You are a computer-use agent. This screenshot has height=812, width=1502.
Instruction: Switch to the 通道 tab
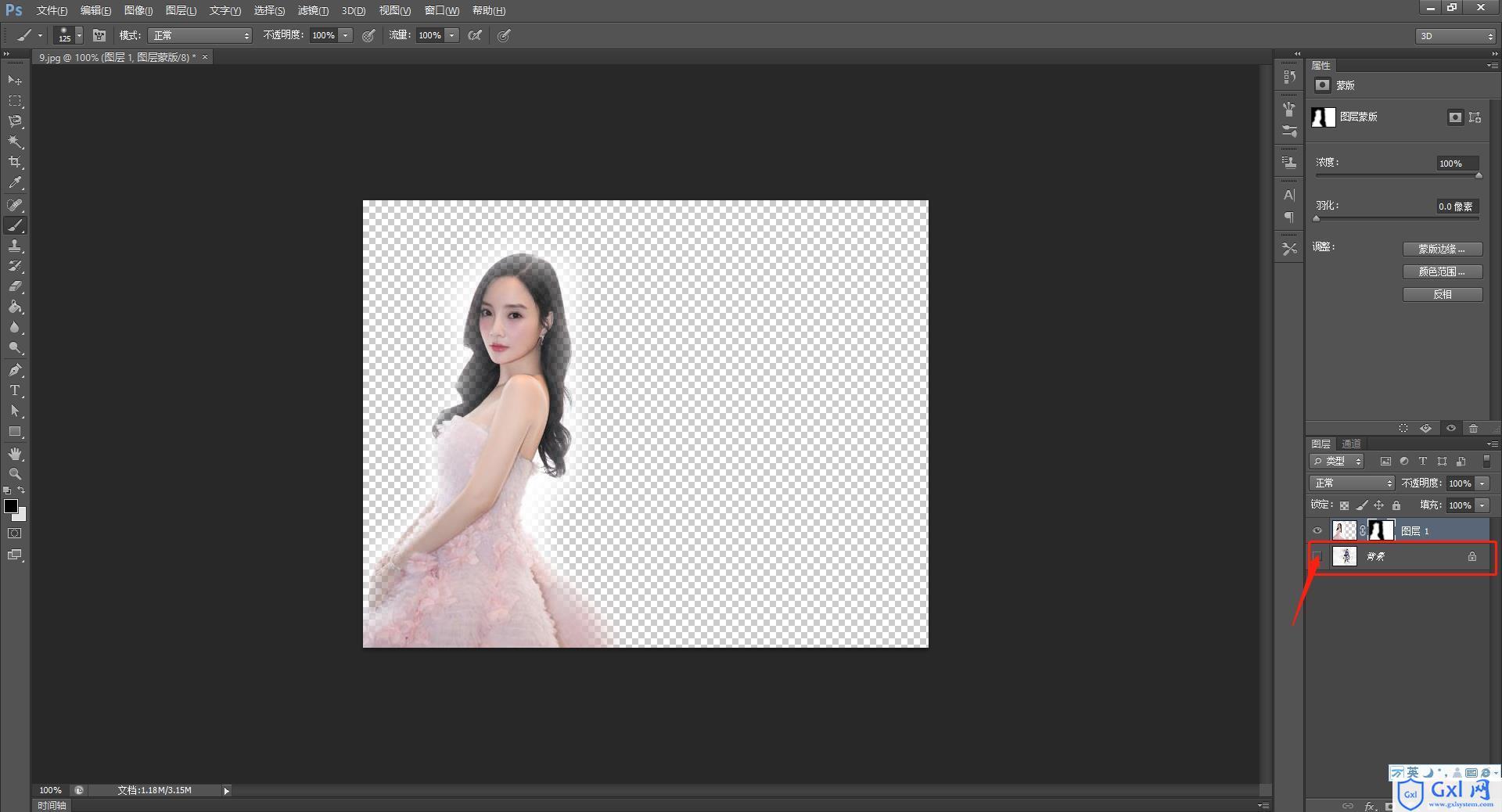click(1351, 444)
